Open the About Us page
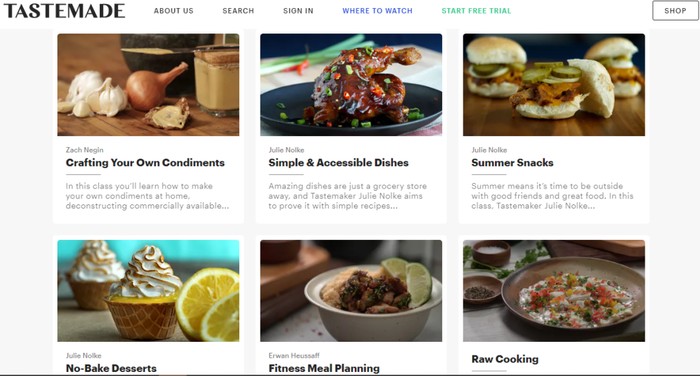The height and width of the screenshot is (376, 700). [174, 11]
